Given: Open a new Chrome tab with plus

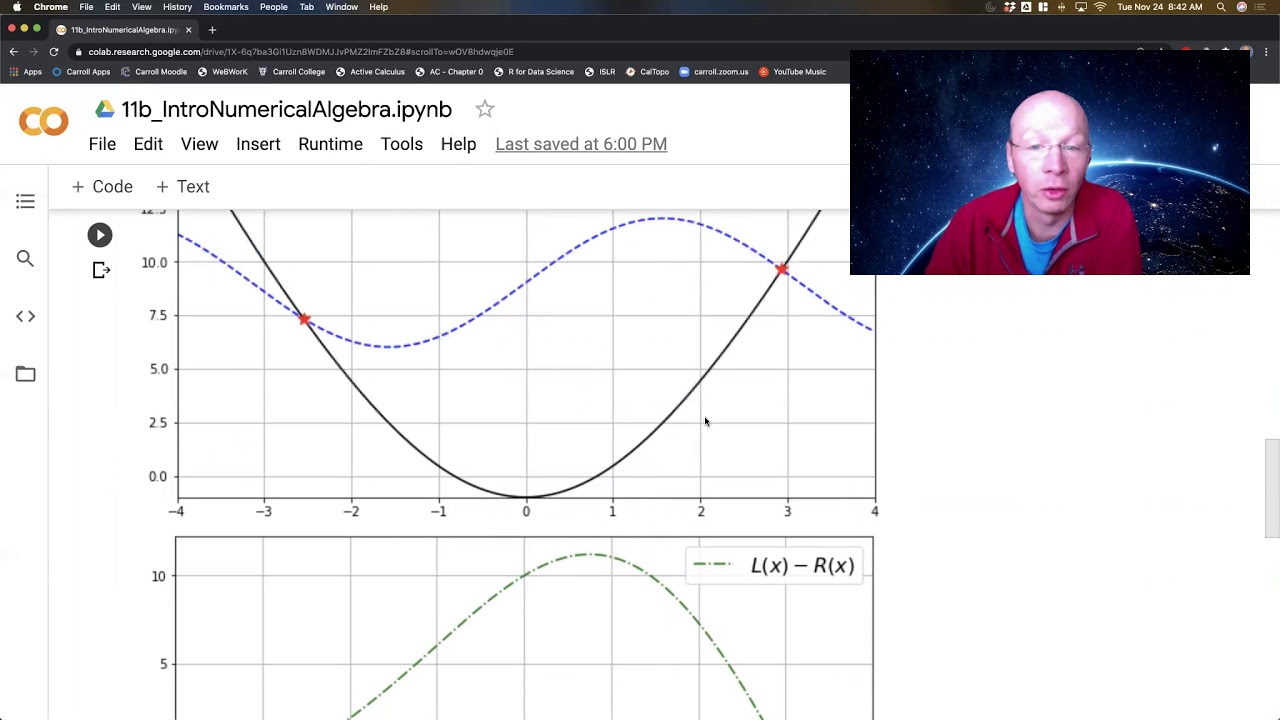Looking at the screenshot, I should [212, 30].
